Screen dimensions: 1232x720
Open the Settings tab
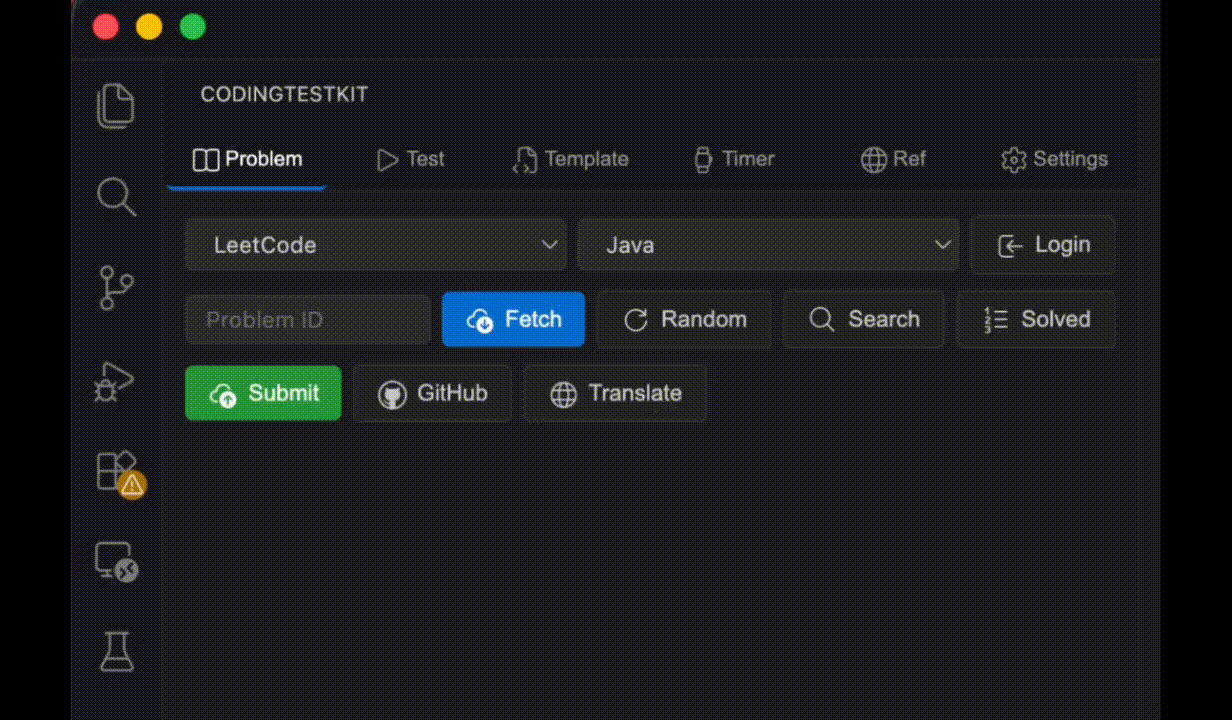click(x=1054, y=159)
